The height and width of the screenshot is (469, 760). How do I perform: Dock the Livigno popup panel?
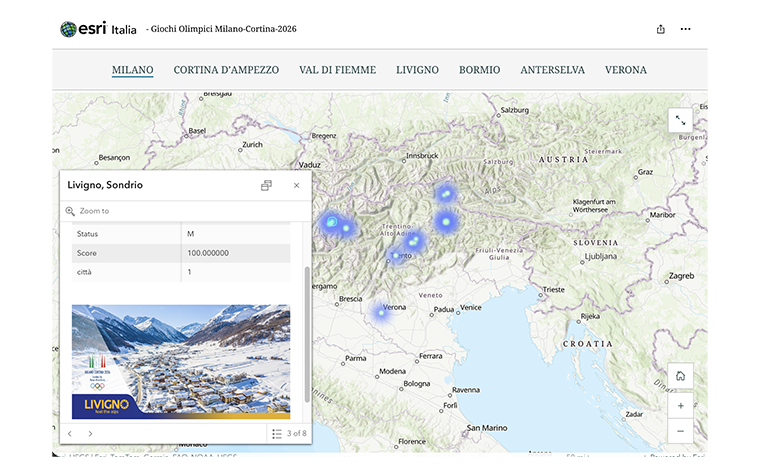[266, 185]
